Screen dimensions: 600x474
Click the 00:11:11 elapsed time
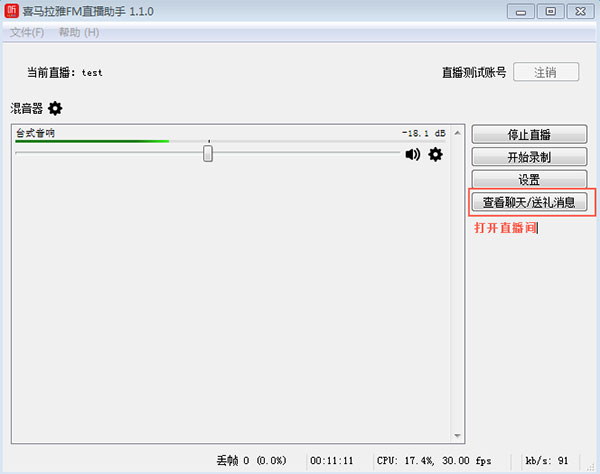click(331, 461)
